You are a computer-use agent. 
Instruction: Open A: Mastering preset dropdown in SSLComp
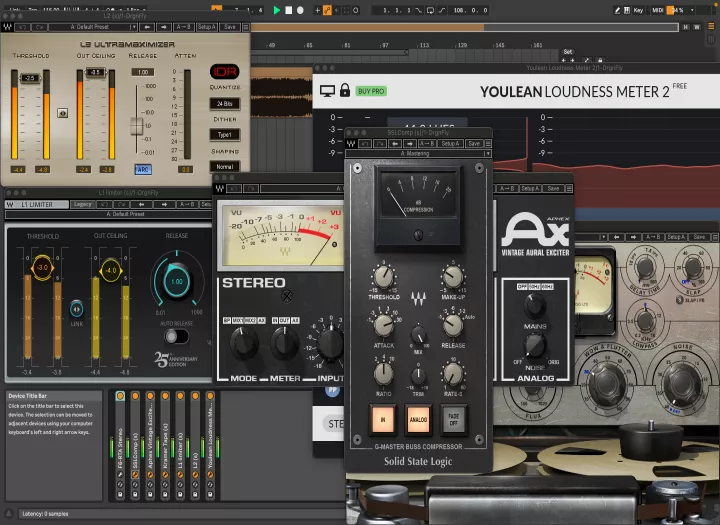coord(418,153)
